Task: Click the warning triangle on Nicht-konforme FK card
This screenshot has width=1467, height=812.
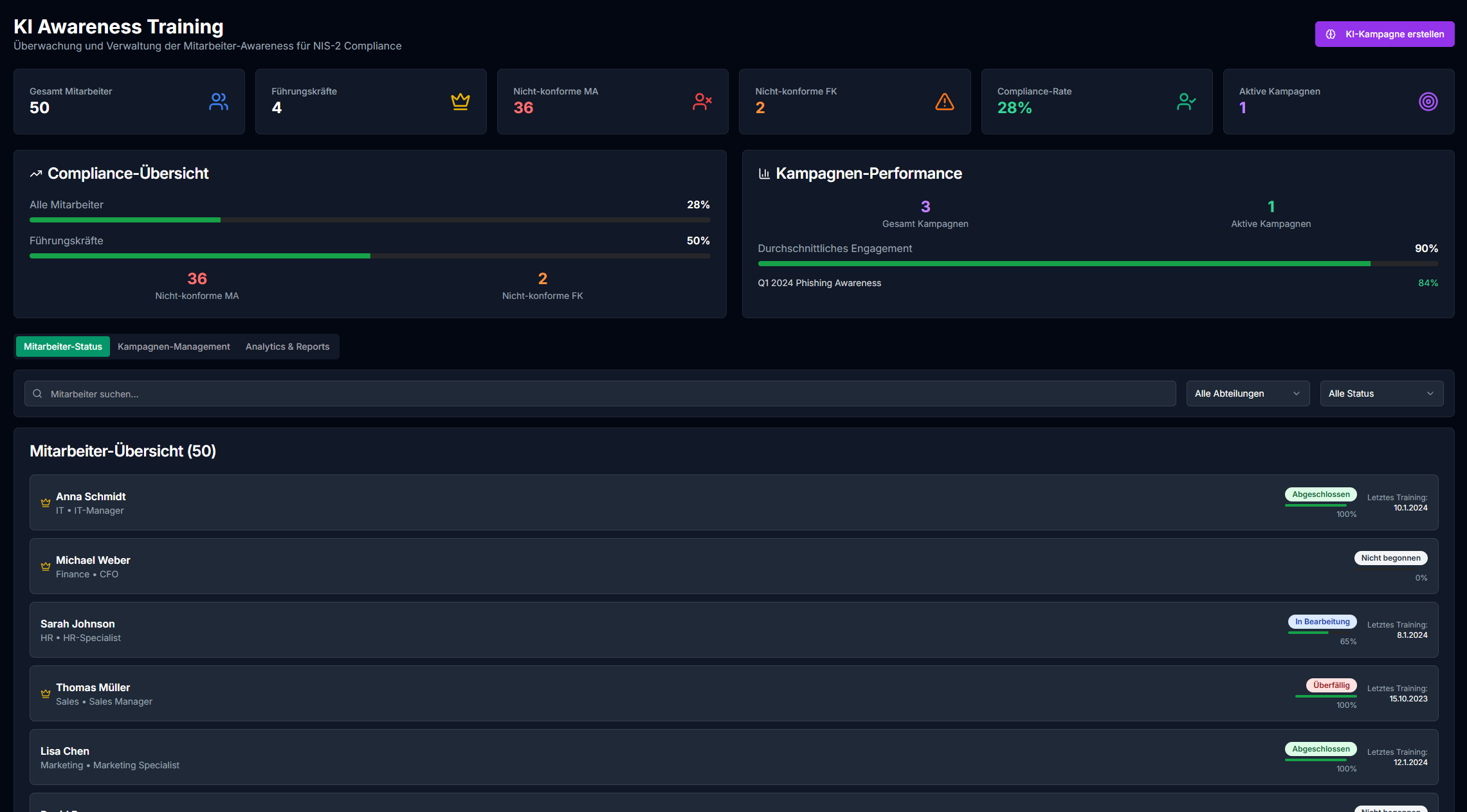Action: pos(944,101)
